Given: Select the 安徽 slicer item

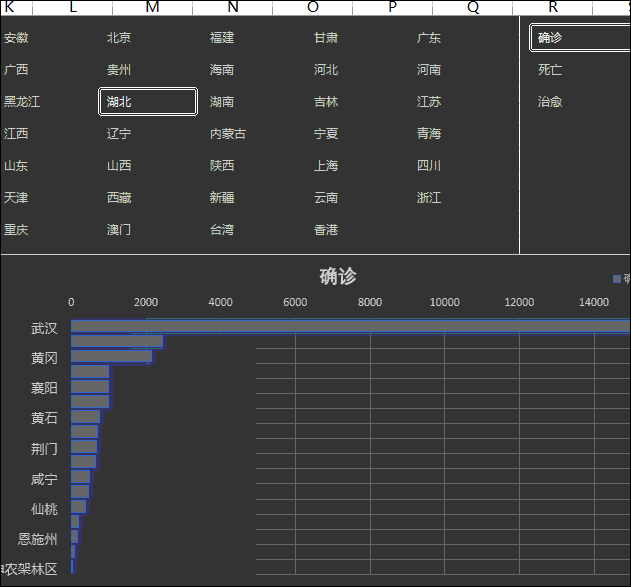Looking at the screenshot, I should (x=16, y=38).
